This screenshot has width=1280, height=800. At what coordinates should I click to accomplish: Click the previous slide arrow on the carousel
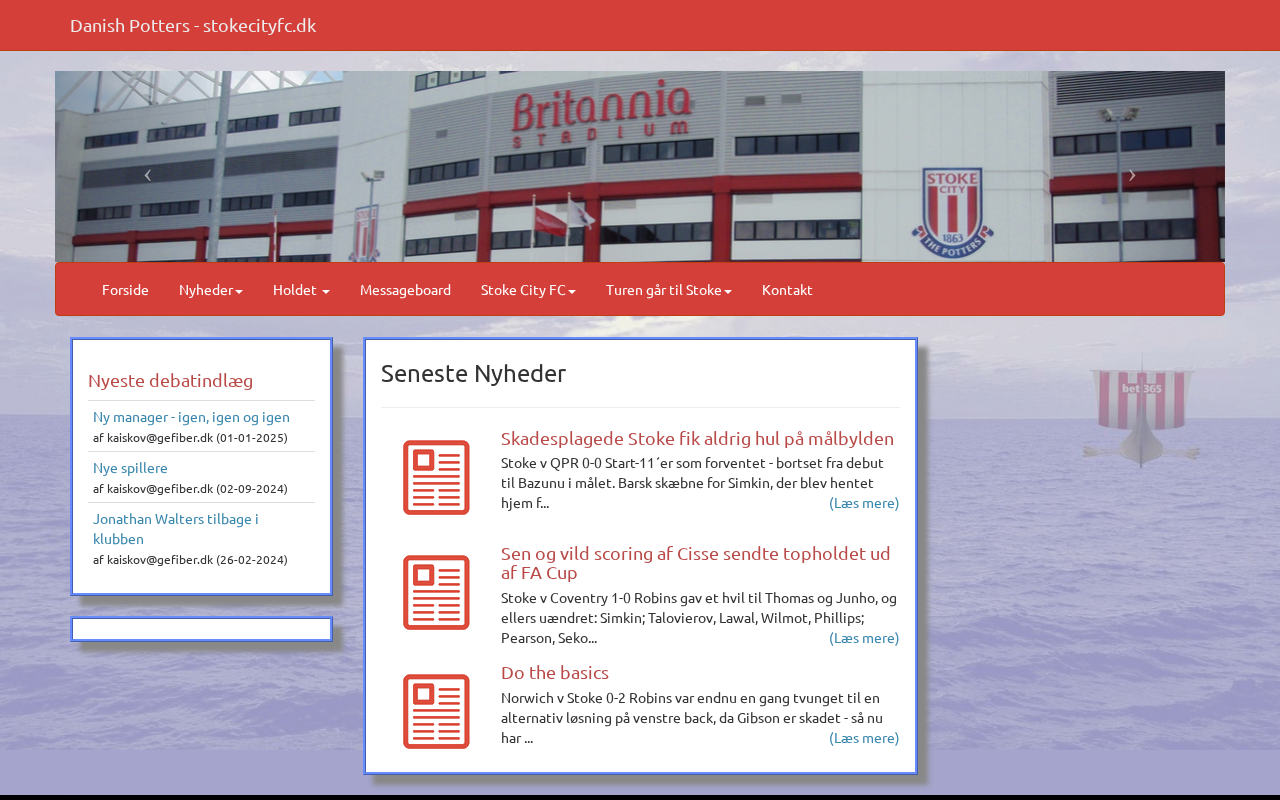coord(148,175)
